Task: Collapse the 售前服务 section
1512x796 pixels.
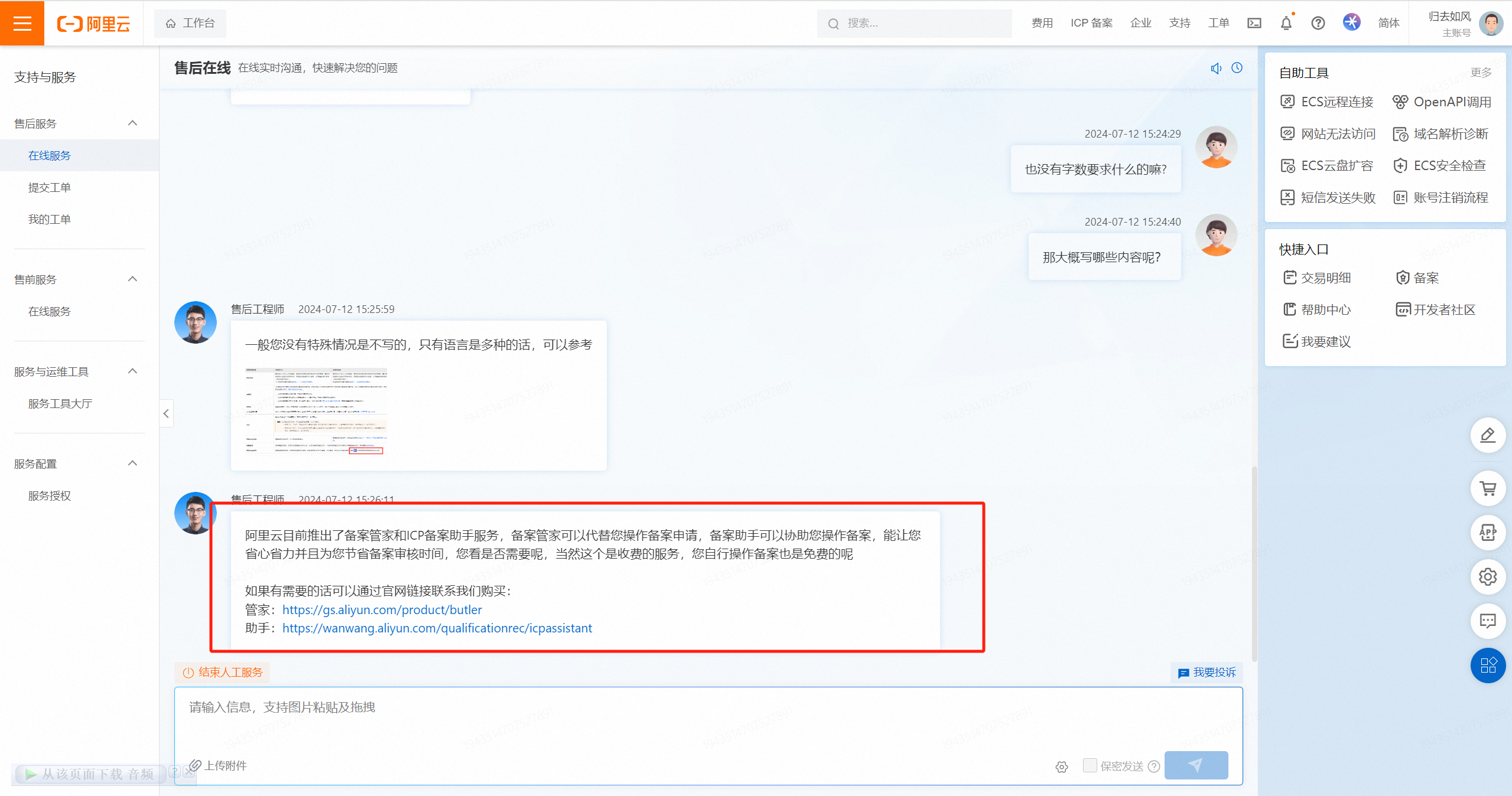Action: 132,279
